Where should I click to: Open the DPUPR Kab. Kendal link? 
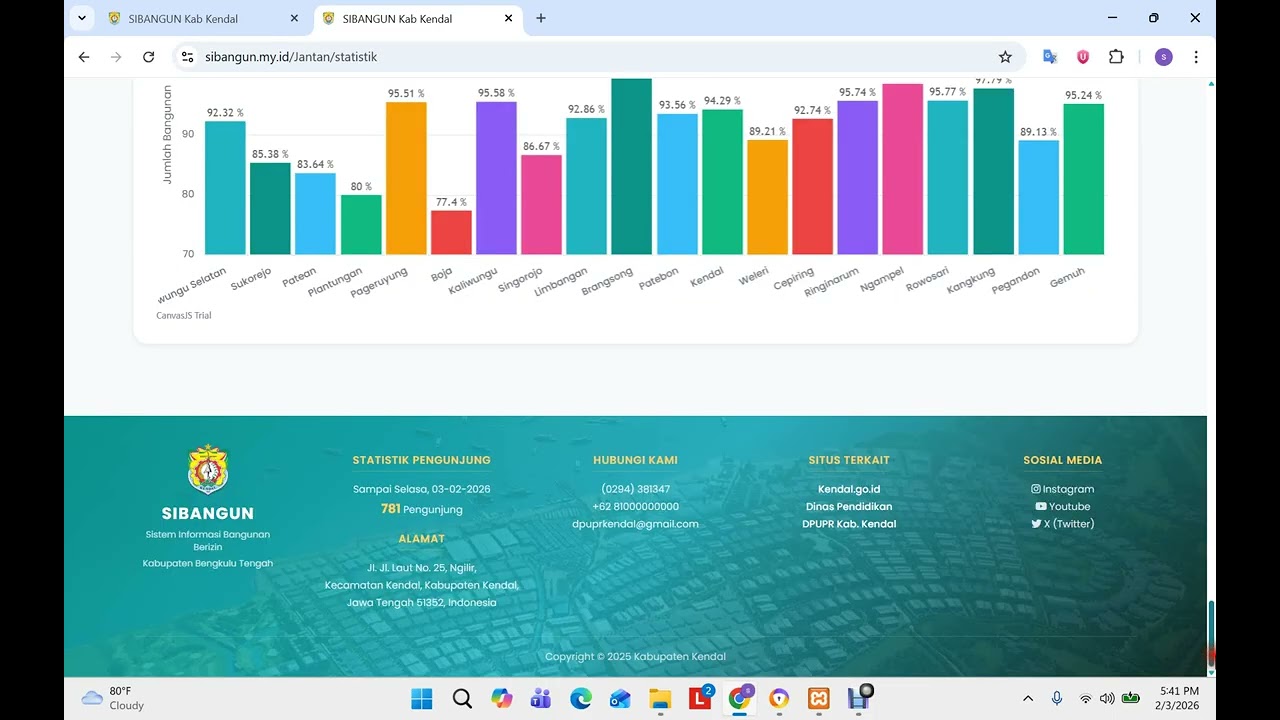point(849,523)
